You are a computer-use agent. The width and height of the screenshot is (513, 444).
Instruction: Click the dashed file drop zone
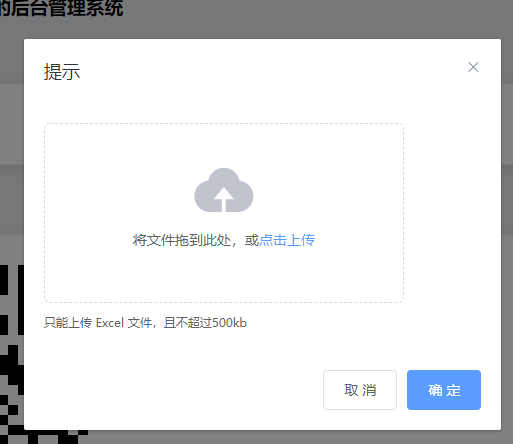point(224,213)
